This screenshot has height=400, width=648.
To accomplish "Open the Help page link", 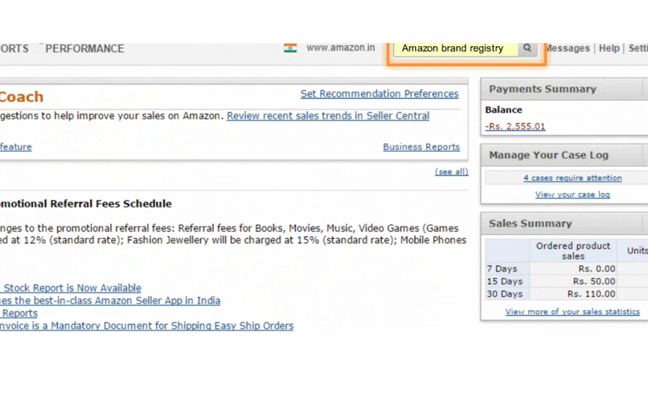I will point(609,48).
